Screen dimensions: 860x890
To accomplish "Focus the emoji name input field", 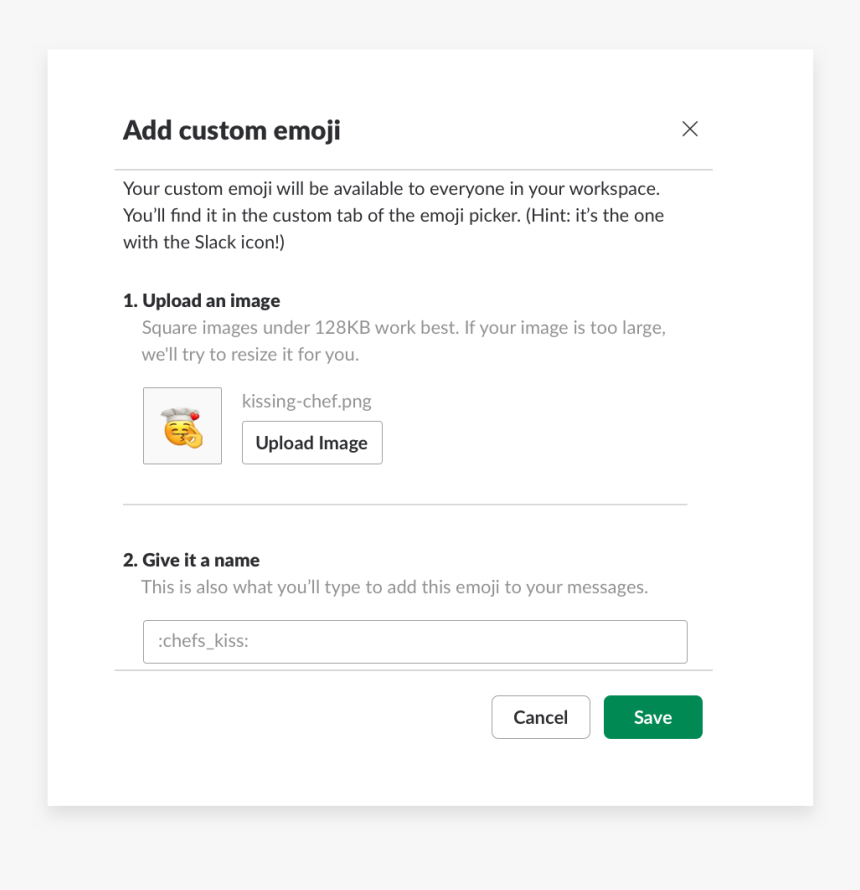I will (x=415, y=641).
